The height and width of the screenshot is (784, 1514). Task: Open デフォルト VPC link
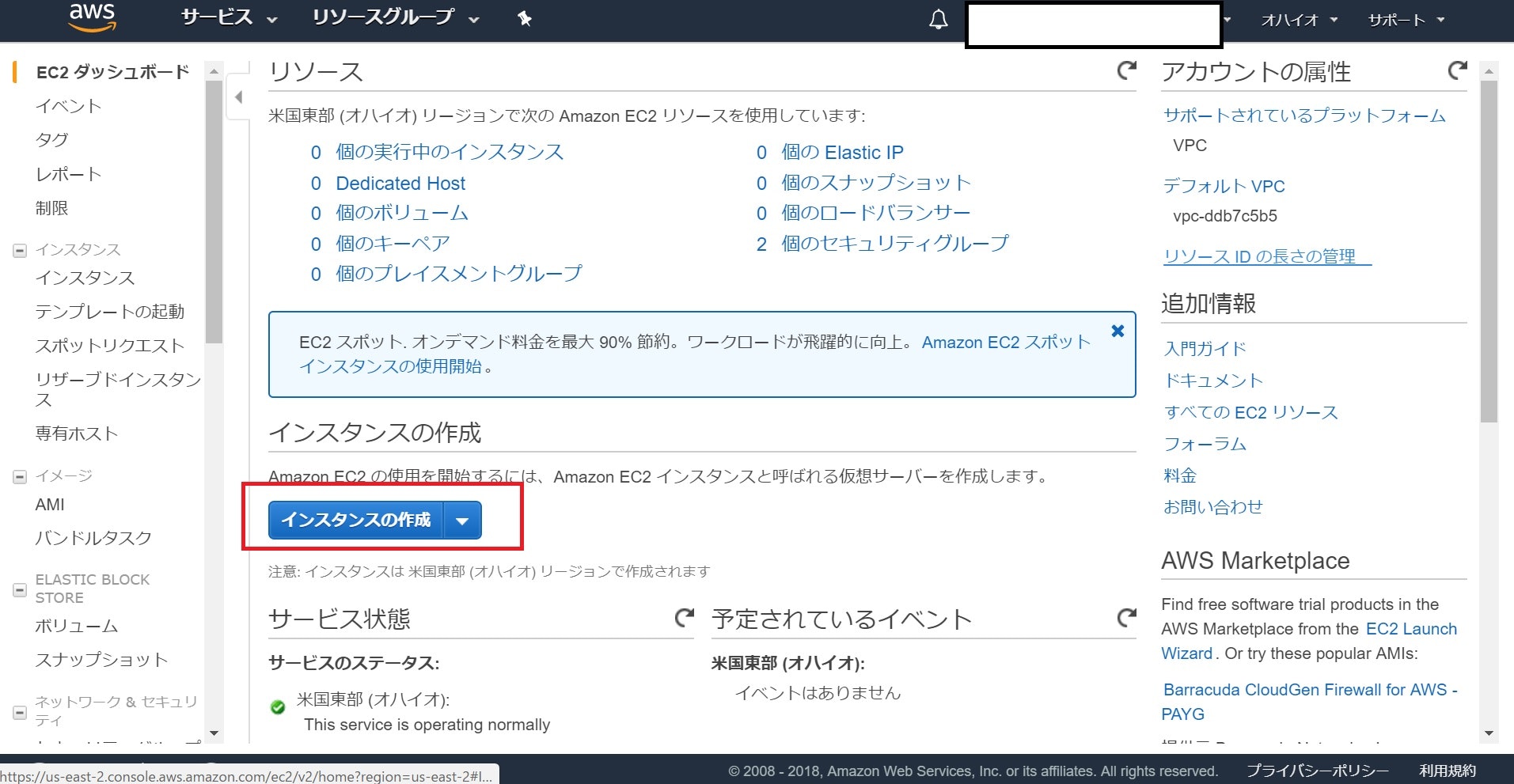click(x=1224, y=186)
